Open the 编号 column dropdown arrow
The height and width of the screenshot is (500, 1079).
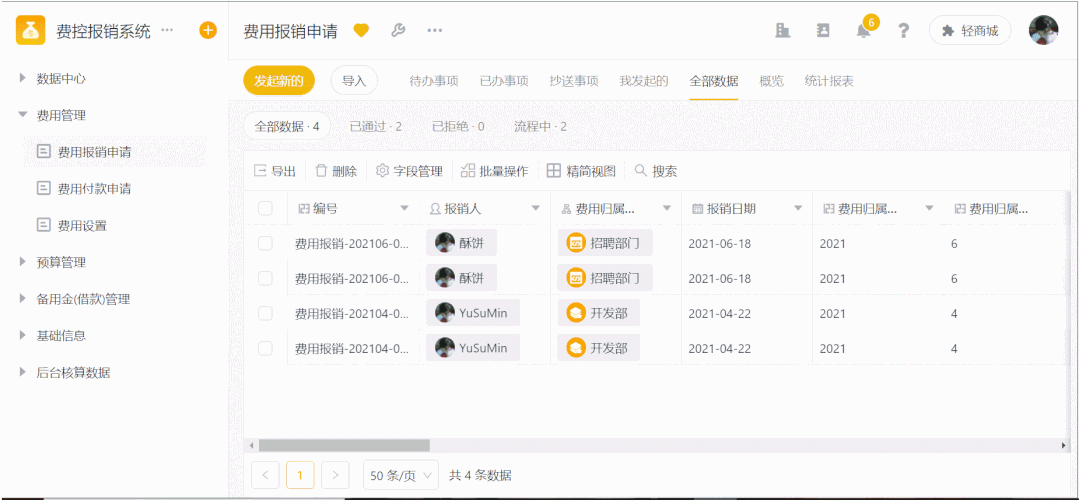[x=405, y=208]
